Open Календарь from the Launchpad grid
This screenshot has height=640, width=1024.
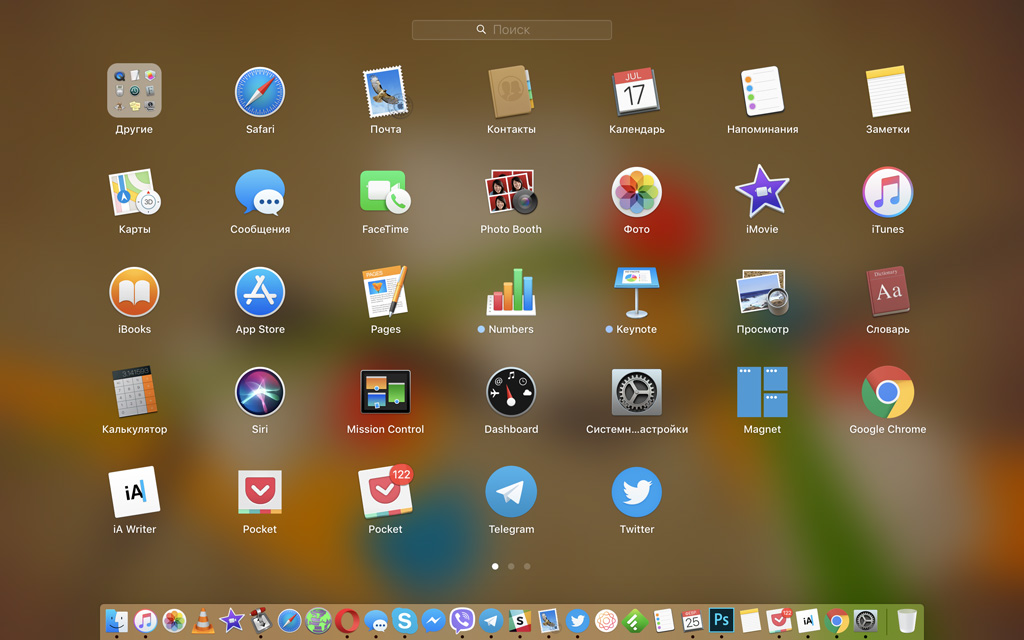click(636, 91)
